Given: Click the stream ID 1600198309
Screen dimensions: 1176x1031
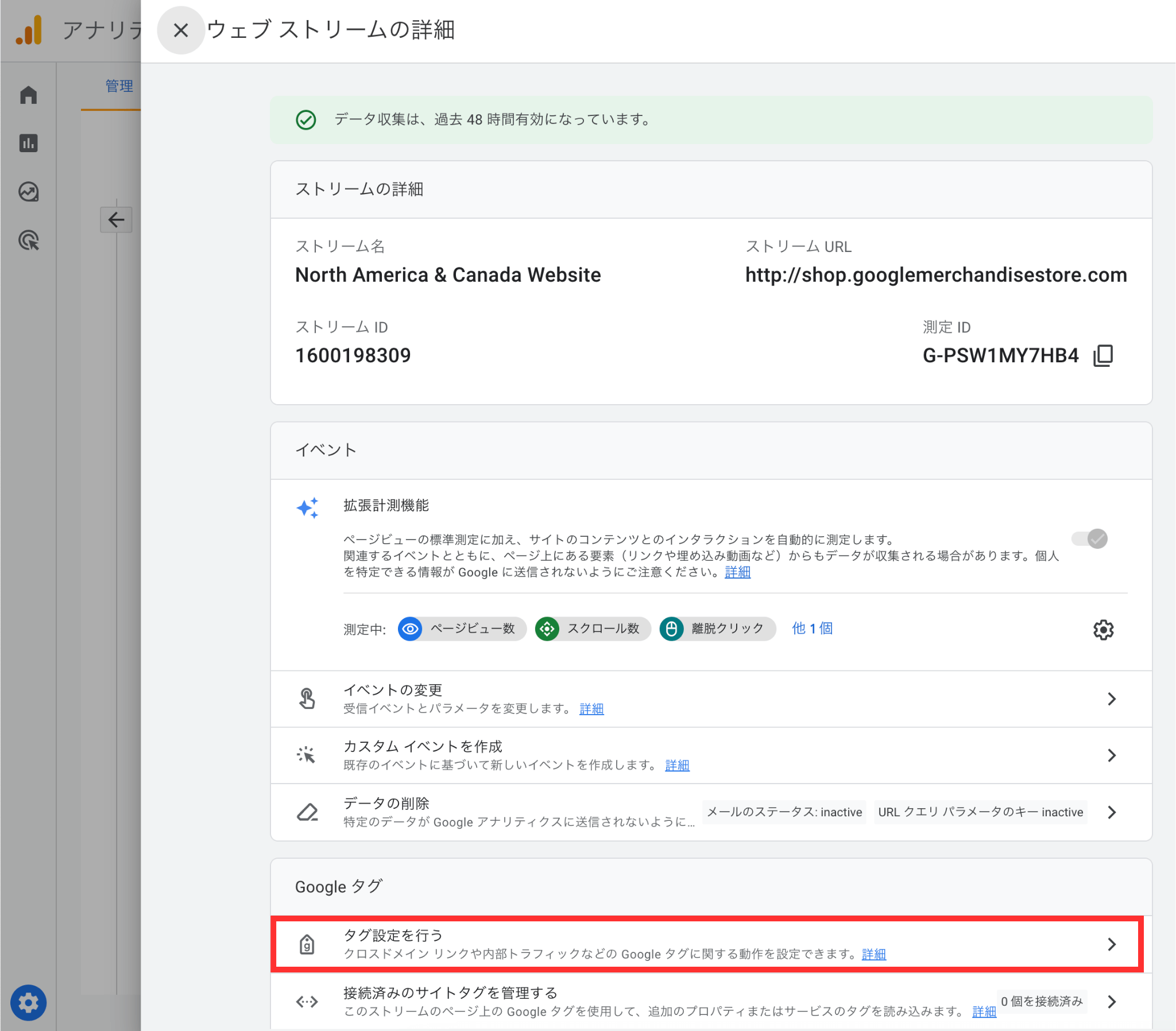Looking at the screenshot, I should point(353,356).
